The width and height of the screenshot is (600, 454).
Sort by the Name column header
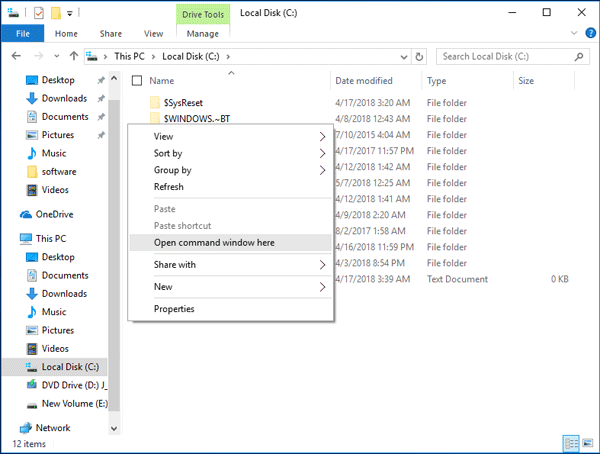pyautogui.click(x=161, y=81)
